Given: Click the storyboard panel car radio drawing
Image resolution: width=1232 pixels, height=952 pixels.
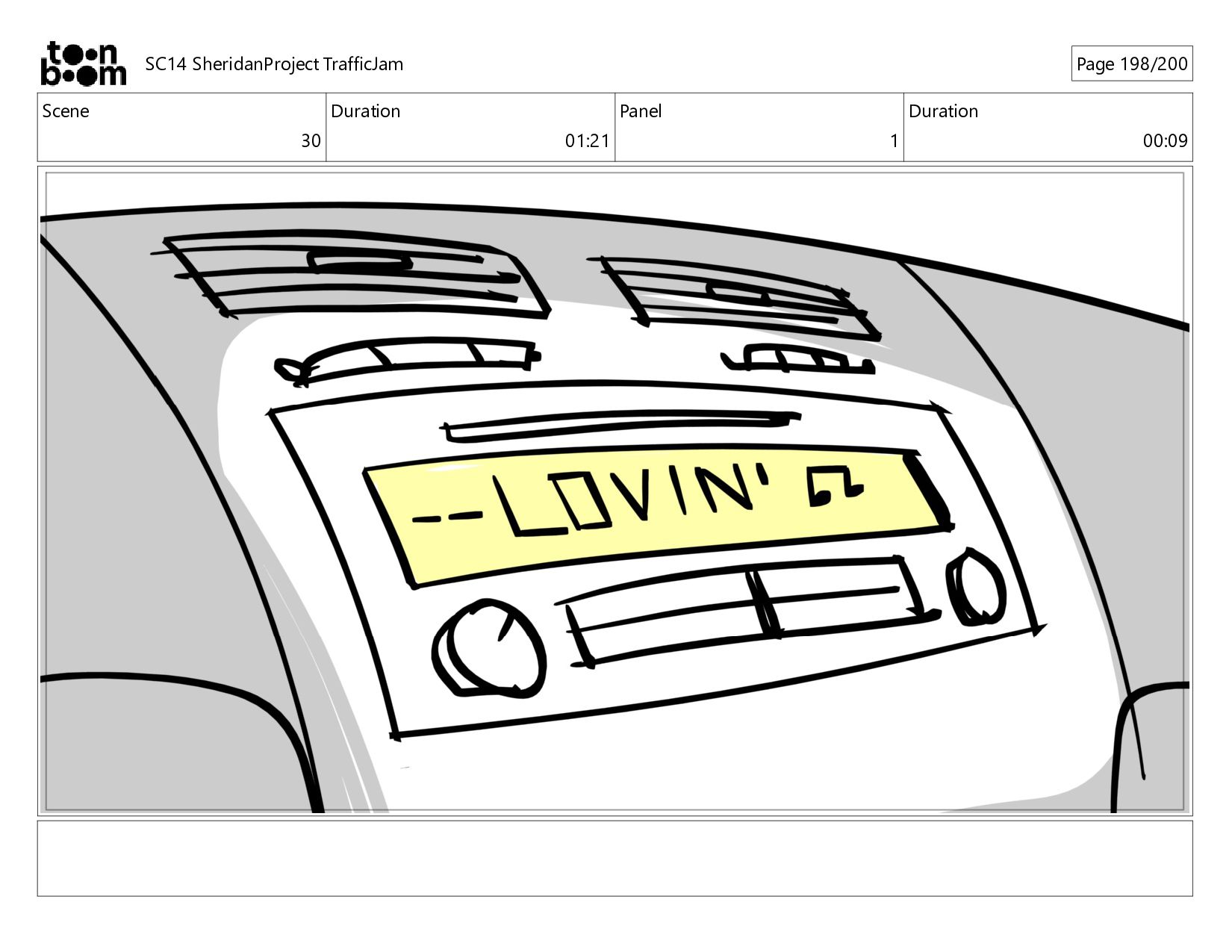Looking at the screenshot, I should (615, 491).
